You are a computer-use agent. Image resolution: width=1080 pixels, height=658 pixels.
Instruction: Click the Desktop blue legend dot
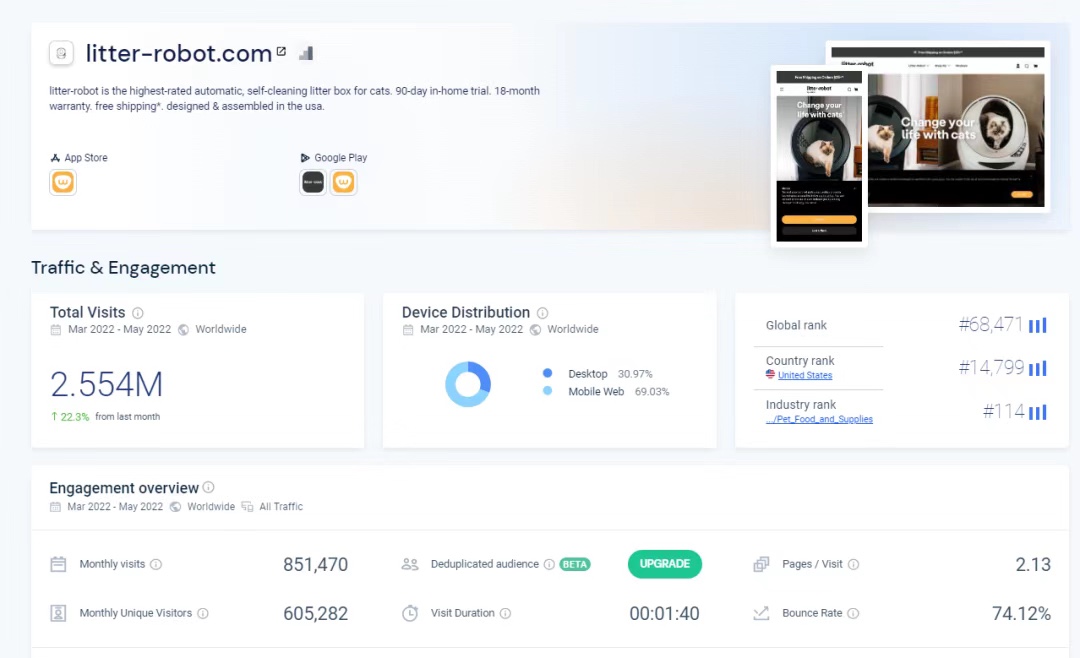point(547,374)
